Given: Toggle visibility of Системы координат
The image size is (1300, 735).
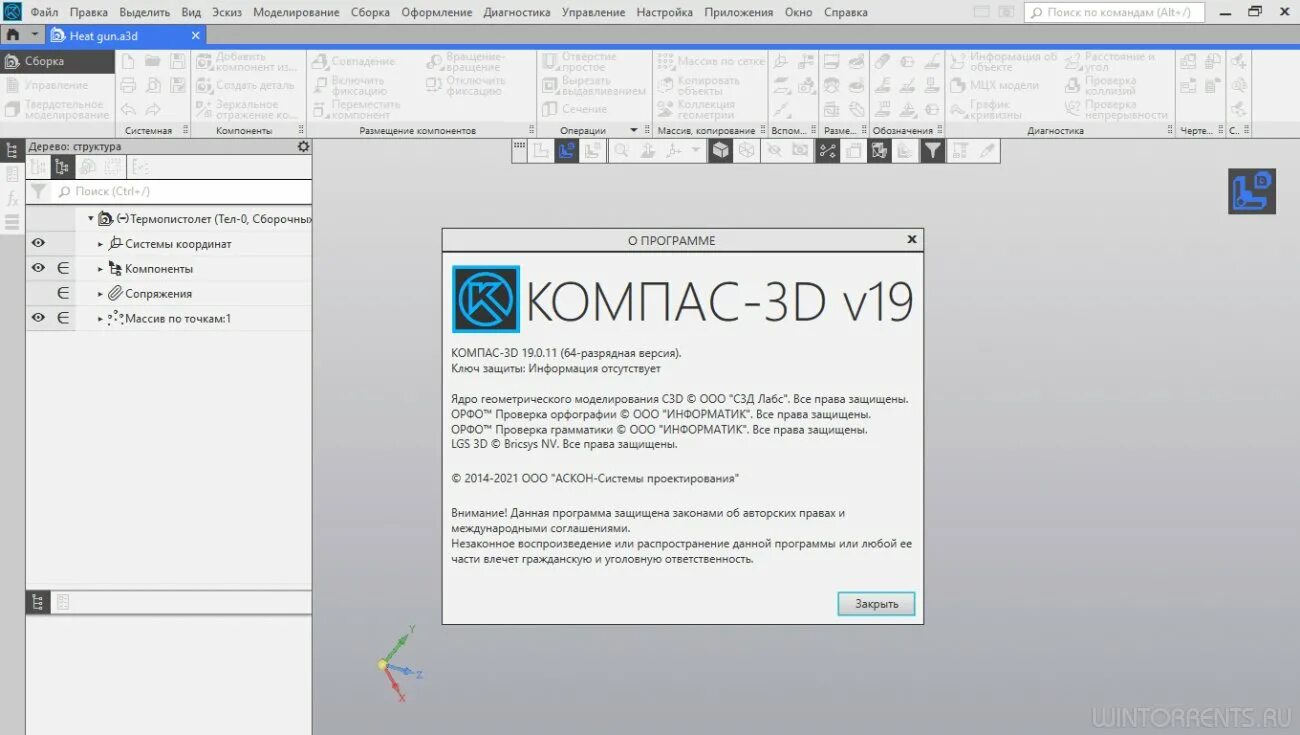Looking at the screenshot, I should point(38,244).
